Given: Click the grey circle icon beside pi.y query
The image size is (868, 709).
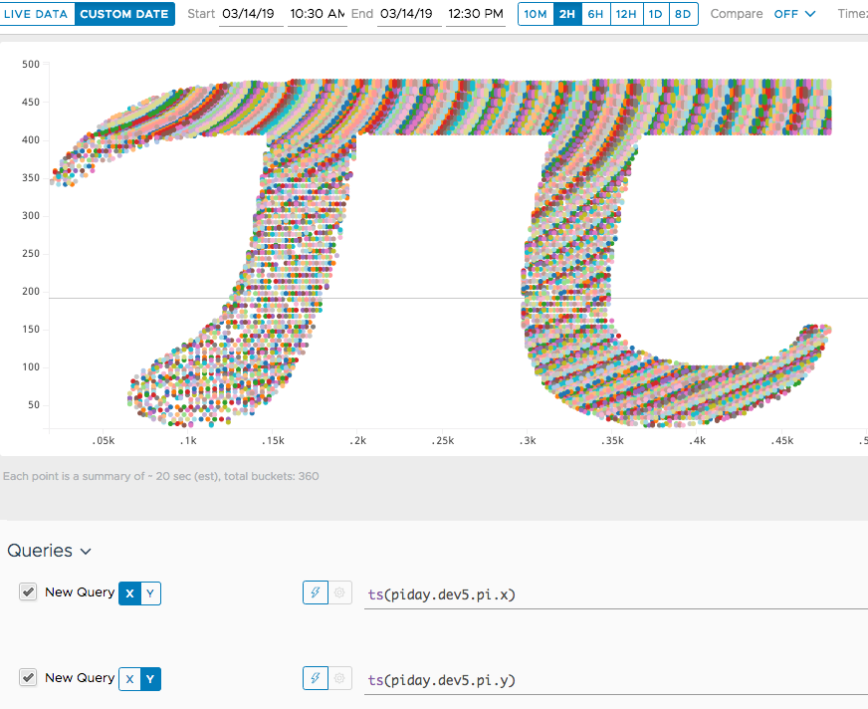Looking at the screenshot, I should point(340,679).
